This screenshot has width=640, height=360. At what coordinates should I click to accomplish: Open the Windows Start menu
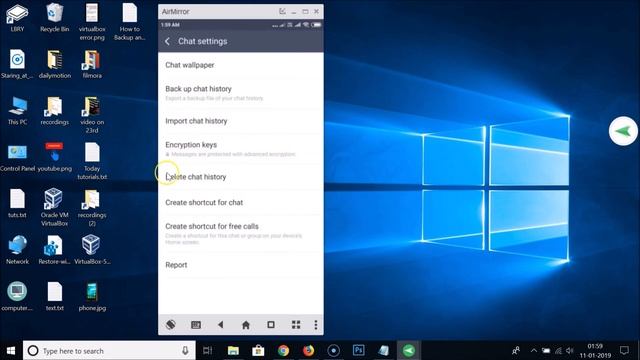[11, 351]
